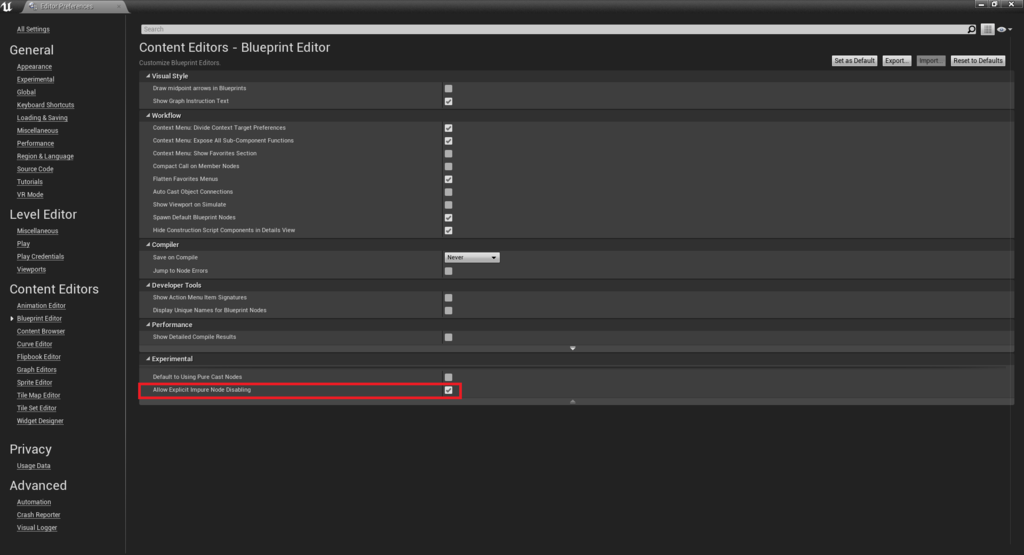Click Set as Default button

[x=854, y=61]
